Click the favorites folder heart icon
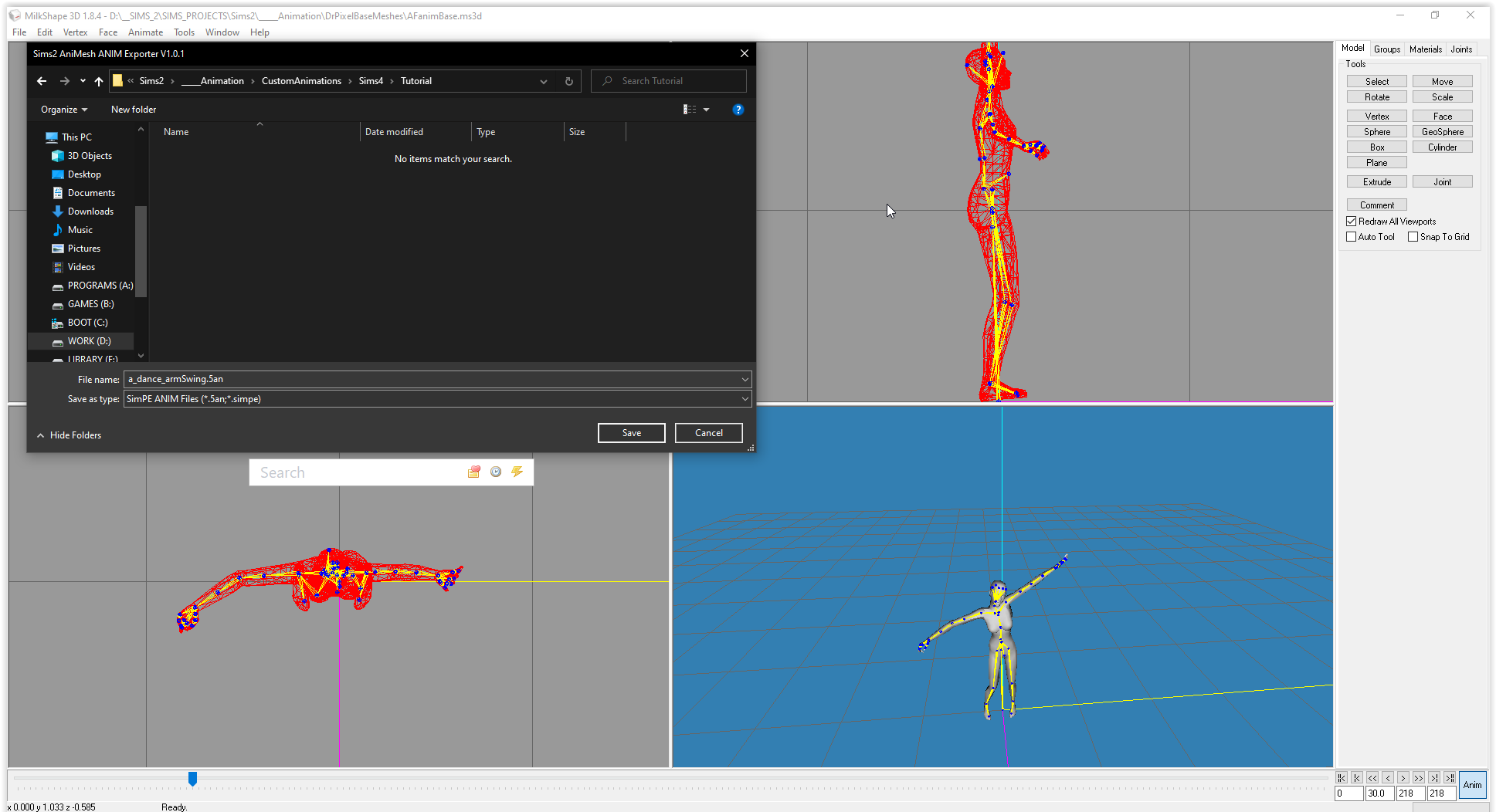The image size is (1496, 812). click(474, 472)
